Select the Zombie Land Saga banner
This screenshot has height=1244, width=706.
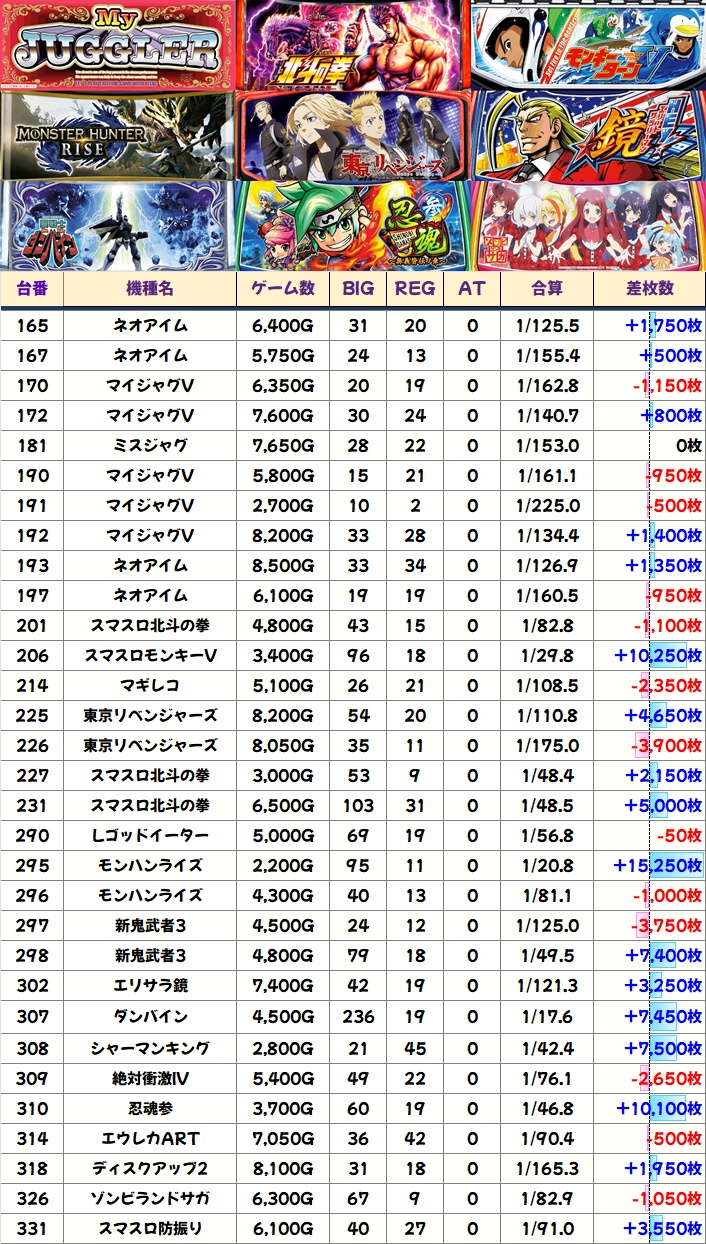(x=588, y=224)
